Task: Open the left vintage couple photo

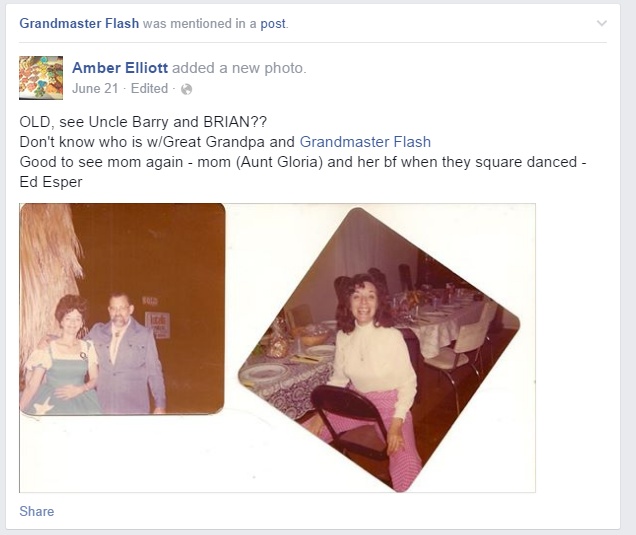Action: coord(122,309)
